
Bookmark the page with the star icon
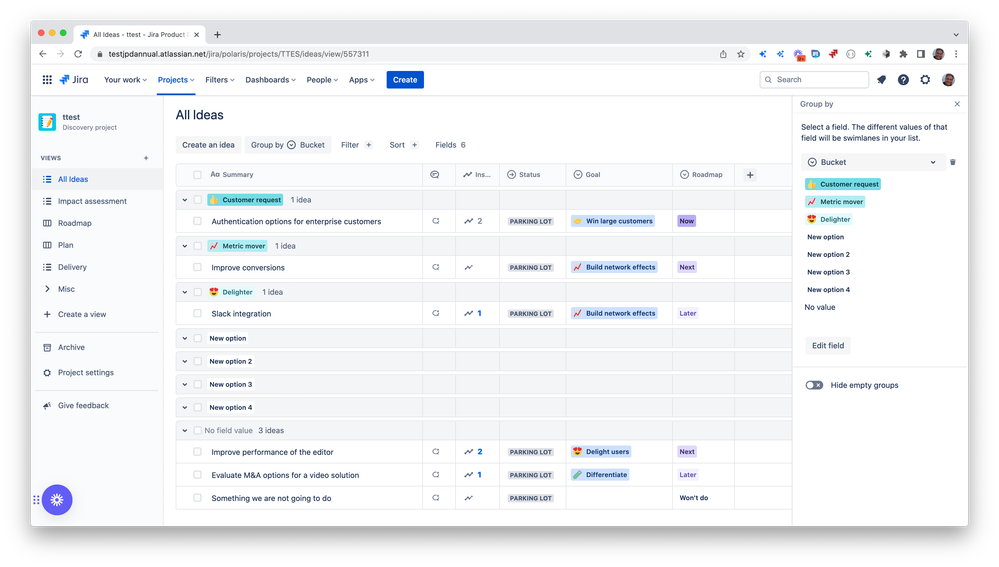(x=741, y=54)
